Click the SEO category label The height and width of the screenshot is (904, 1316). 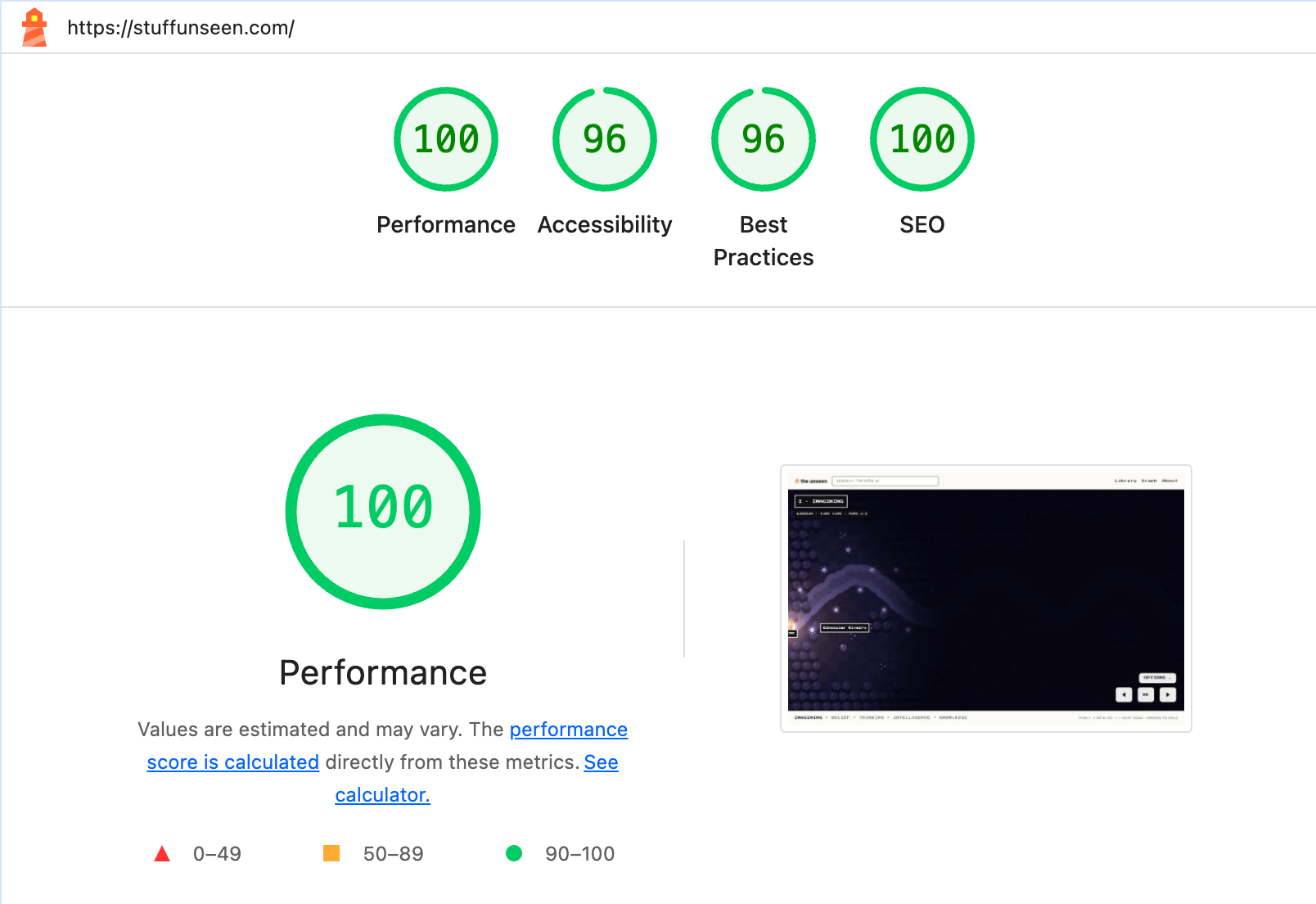pyautogui.click(x=922, y=224)
